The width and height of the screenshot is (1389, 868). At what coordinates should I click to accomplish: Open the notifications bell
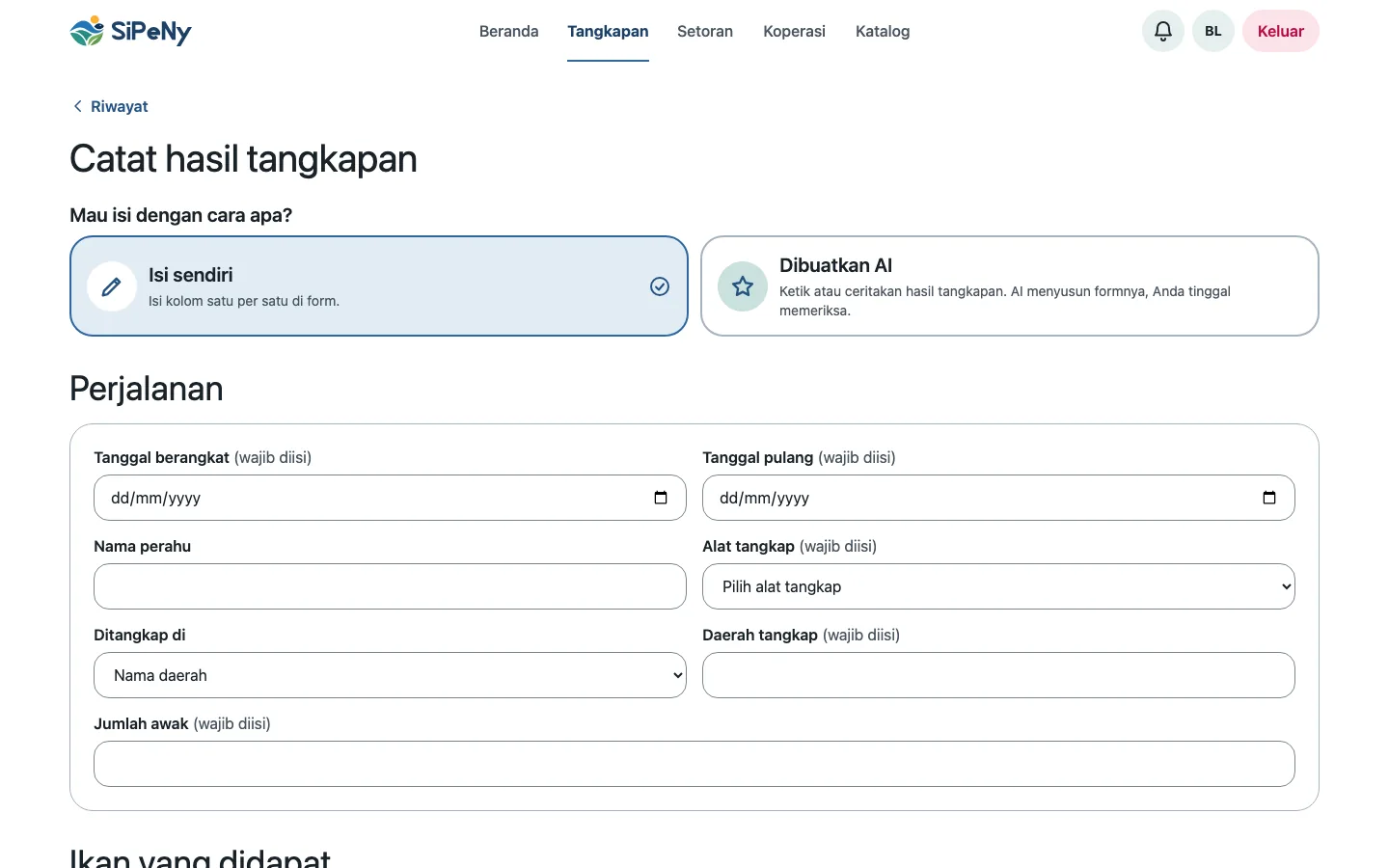(1163, 31)
